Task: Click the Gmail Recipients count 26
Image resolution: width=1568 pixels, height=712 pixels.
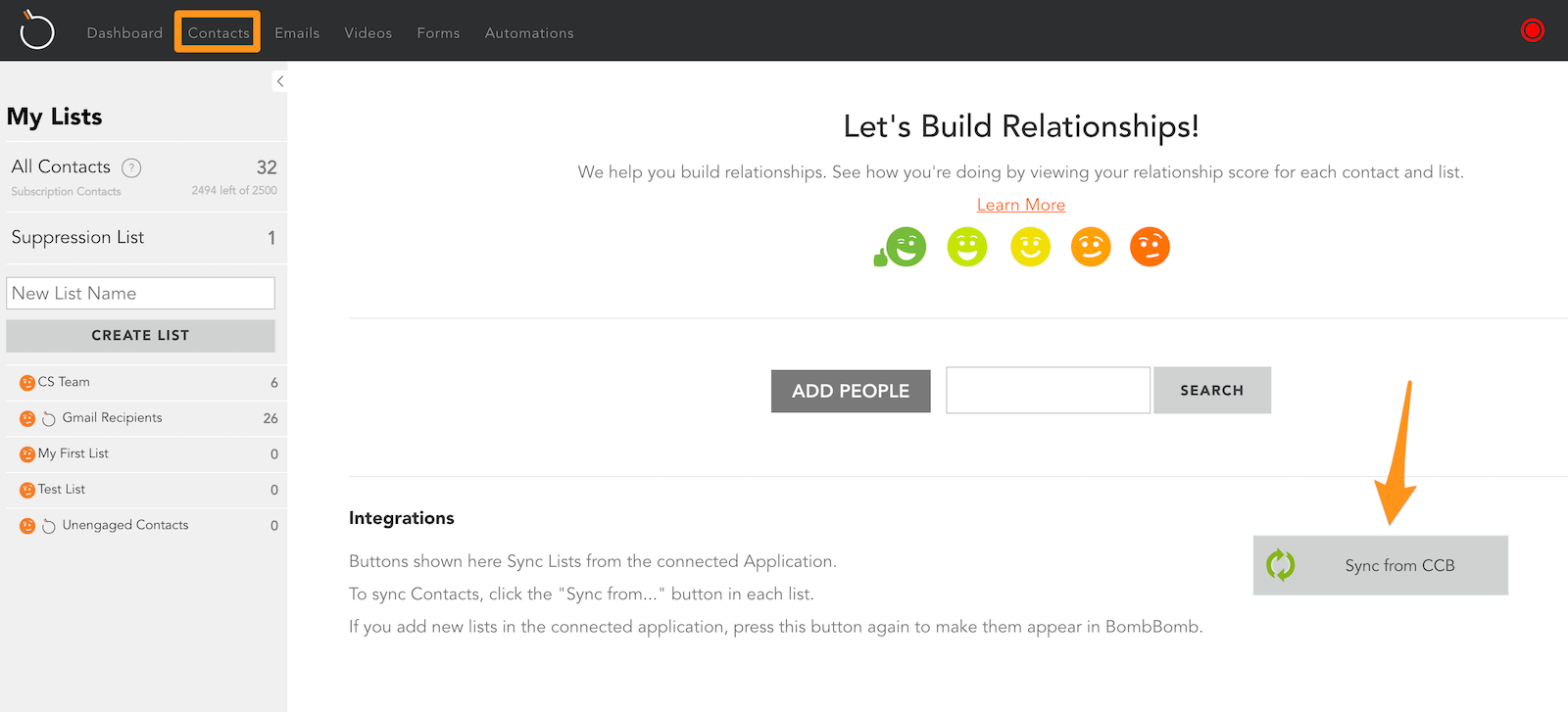Action: pos(270,418)
